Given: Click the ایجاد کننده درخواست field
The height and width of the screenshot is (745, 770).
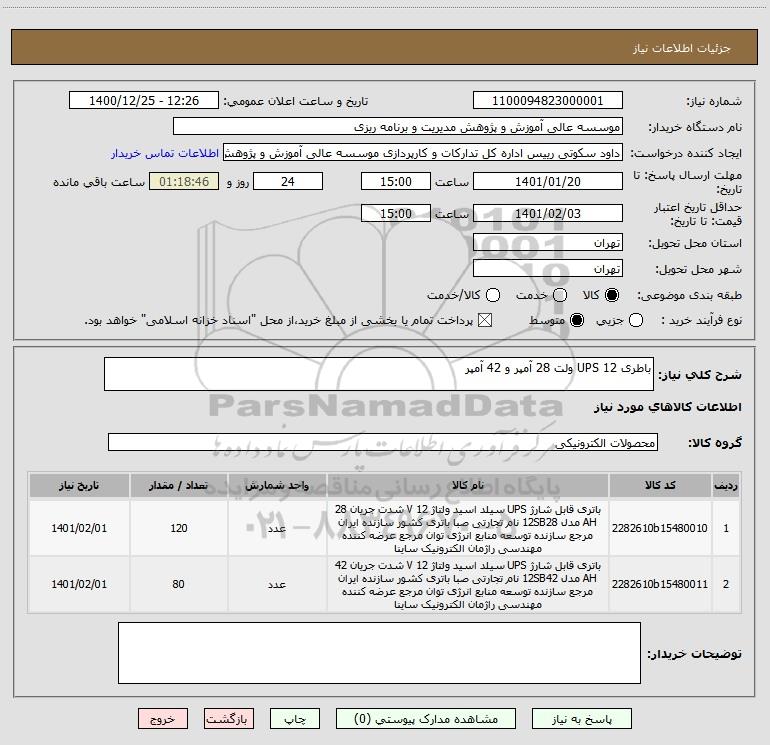Looking at the screenshot, I should 423,153.
